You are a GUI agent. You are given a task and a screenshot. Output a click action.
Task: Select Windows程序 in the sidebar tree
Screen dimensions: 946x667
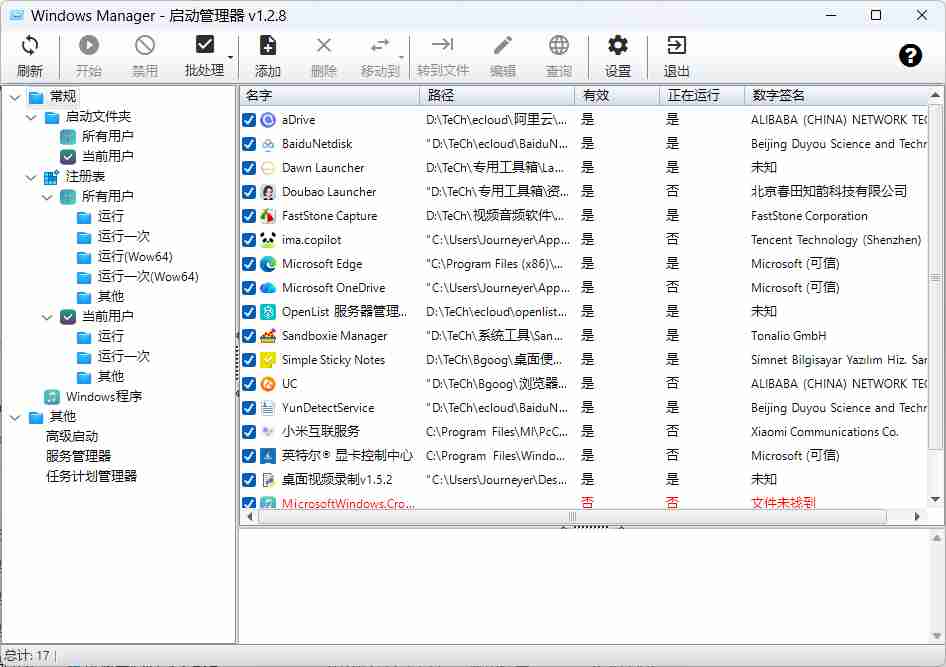pos(104,397)
